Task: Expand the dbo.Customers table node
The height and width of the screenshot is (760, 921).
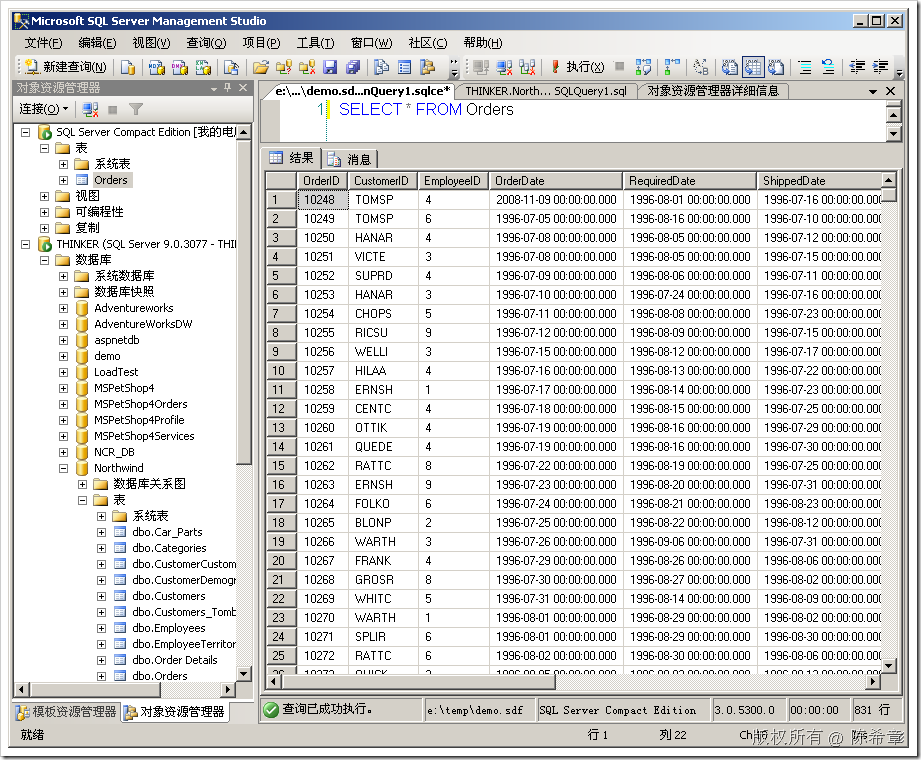Action: click(x=102, y=597)
